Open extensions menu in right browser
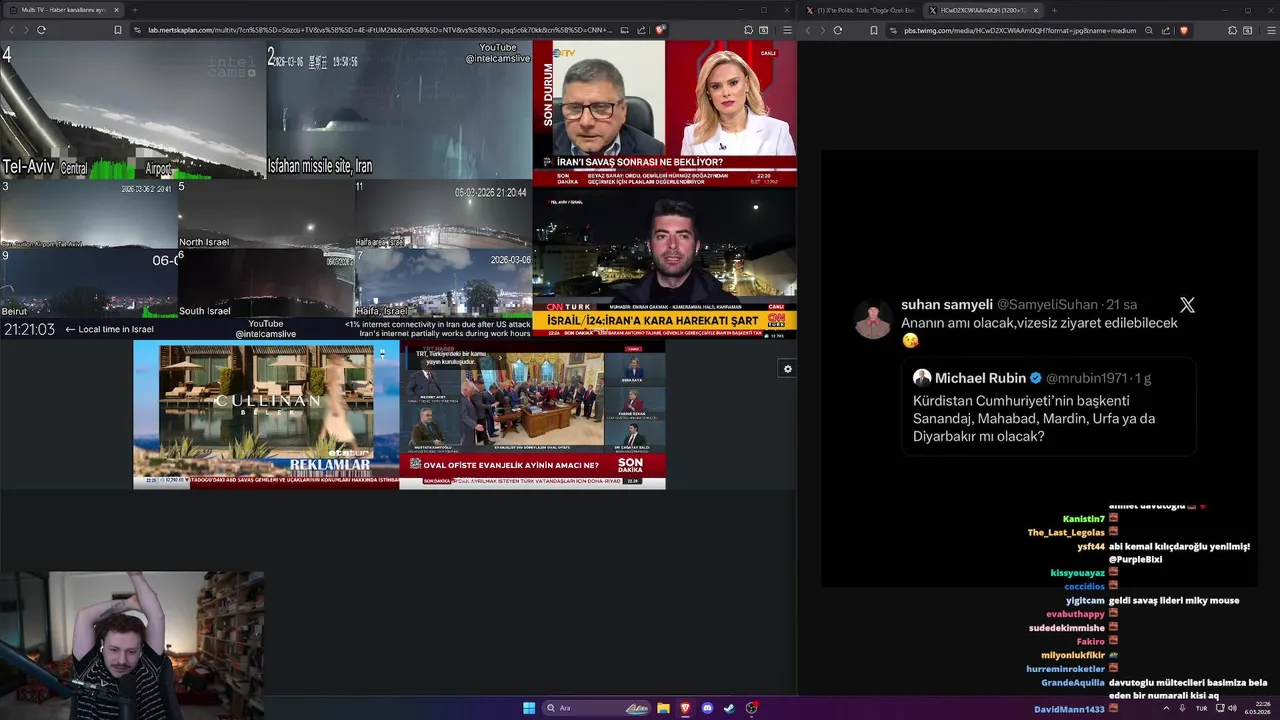 click(1232, 30)
